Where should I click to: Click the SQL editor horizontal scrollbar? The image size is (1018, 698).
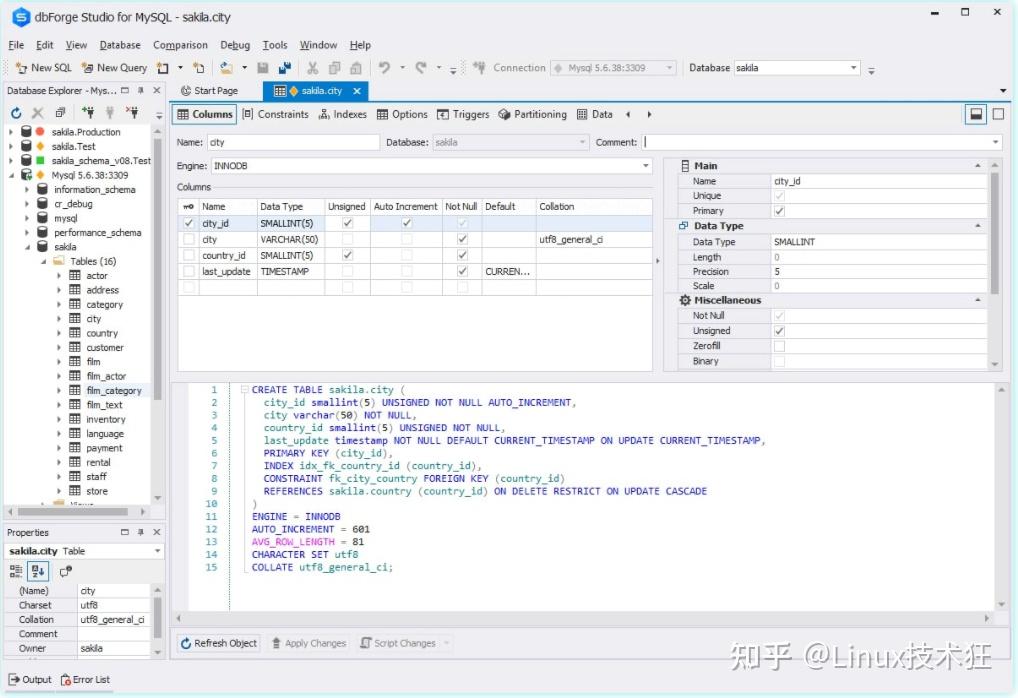click(x=582, y=618)
